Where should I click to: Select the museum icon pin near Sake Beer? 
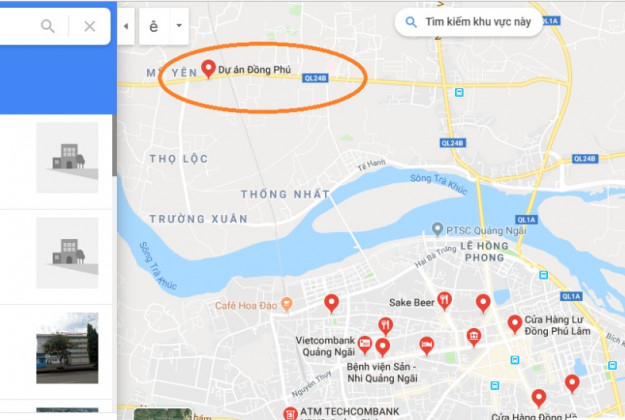click(474, 338)
